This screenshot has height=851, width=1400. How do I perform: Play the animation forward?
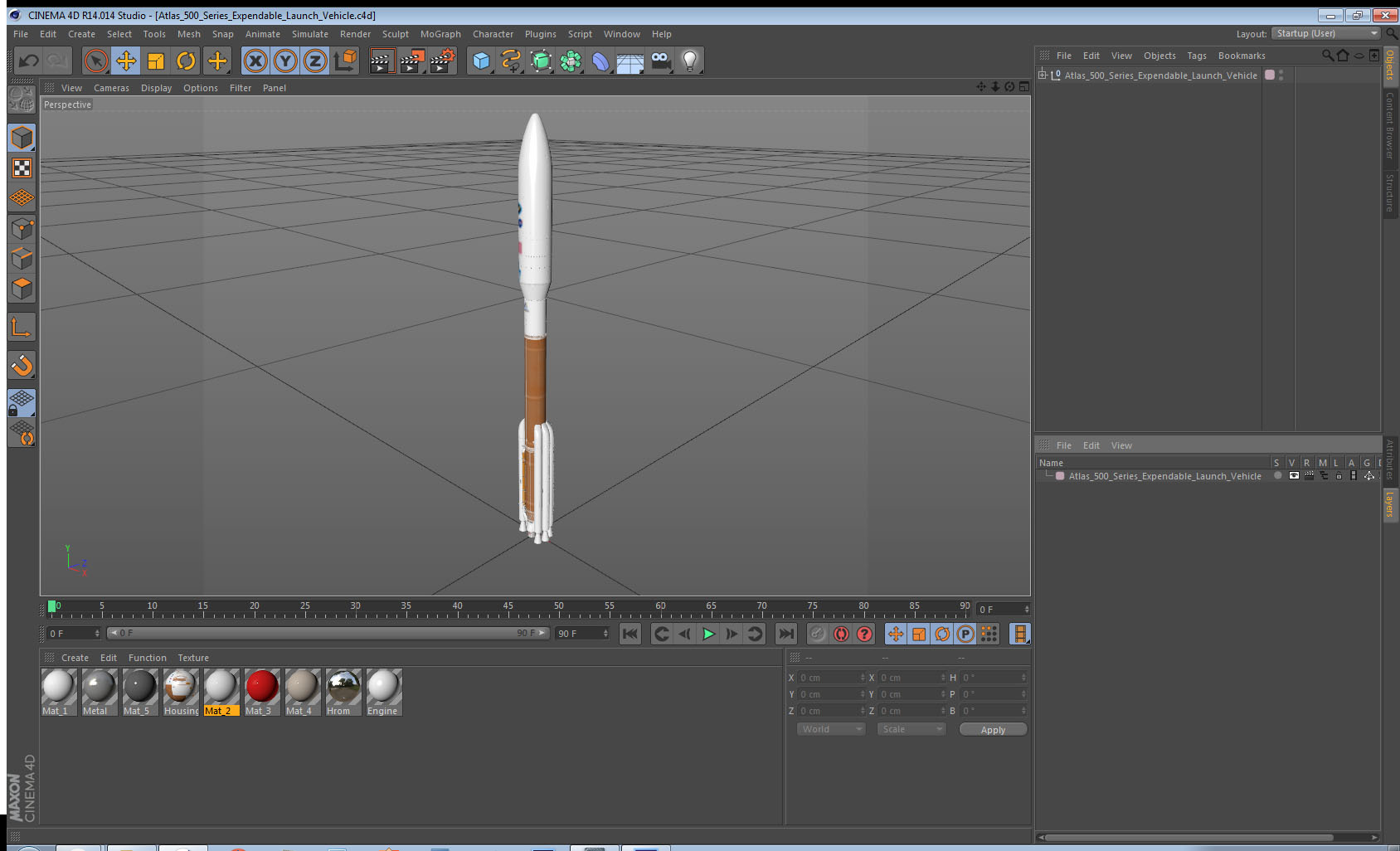708,634
